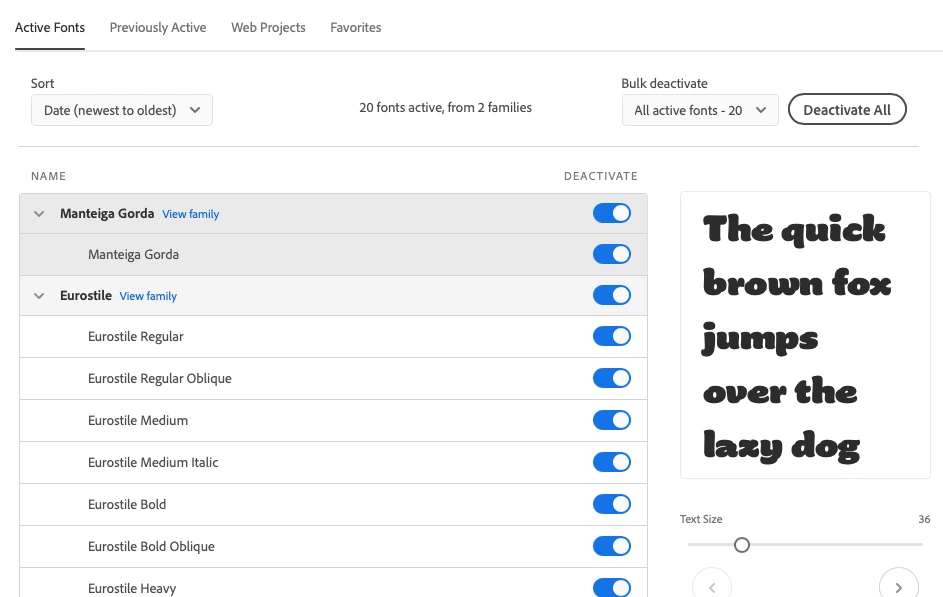This screenshot has width=943, height=597.
Task: Click the '20 fonts active, from 2 families' text
Action: [x=446, y=108]
